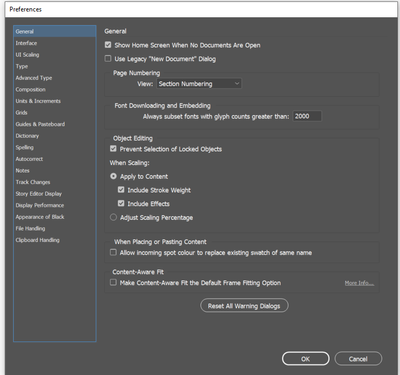
Task: Enable Use Legacy New Document Dialog checkbox
Action: point(108,59)
